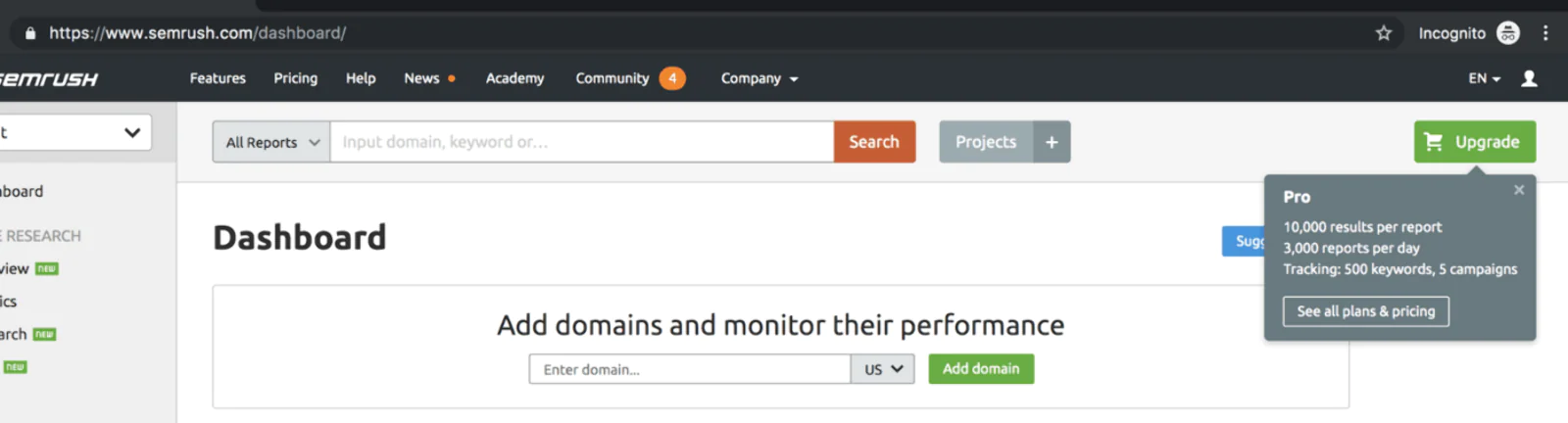Click the Pro plan title in tooltip
Screen dimensions: 1568x423
1297,197
